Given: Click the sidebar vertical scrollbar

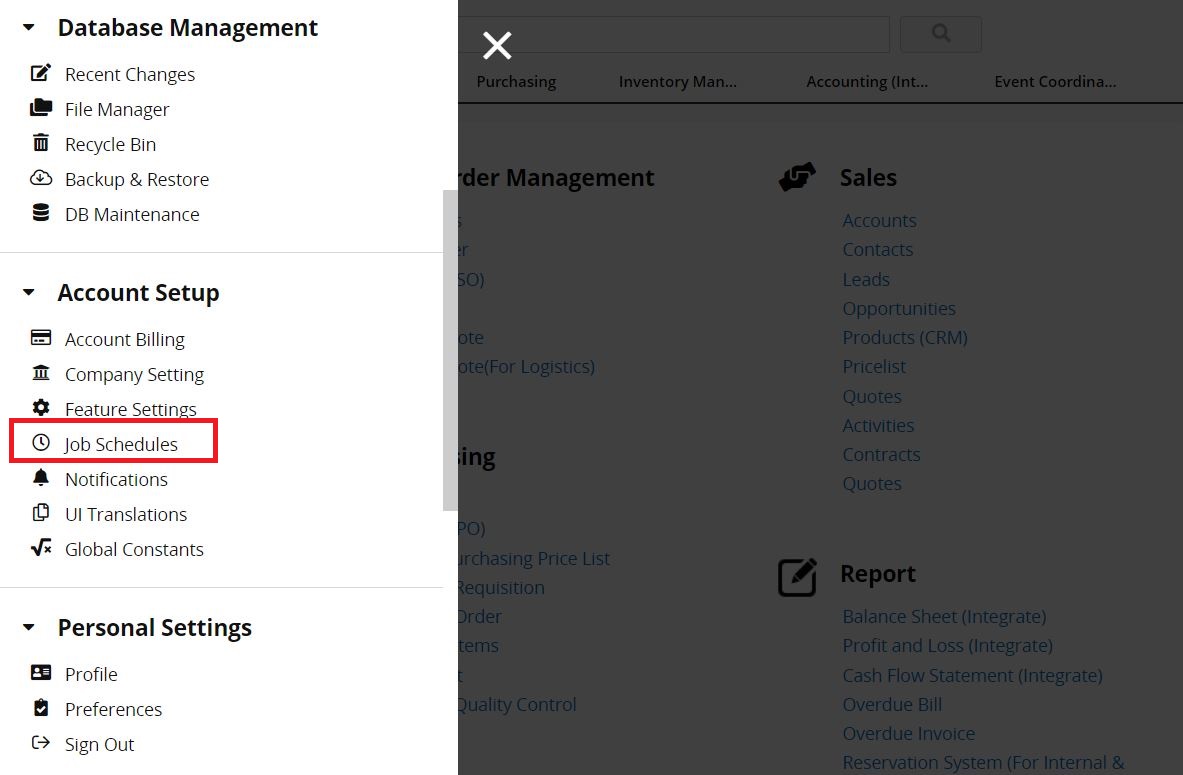Looking at the screenshot, I should [x=450, y=350].
